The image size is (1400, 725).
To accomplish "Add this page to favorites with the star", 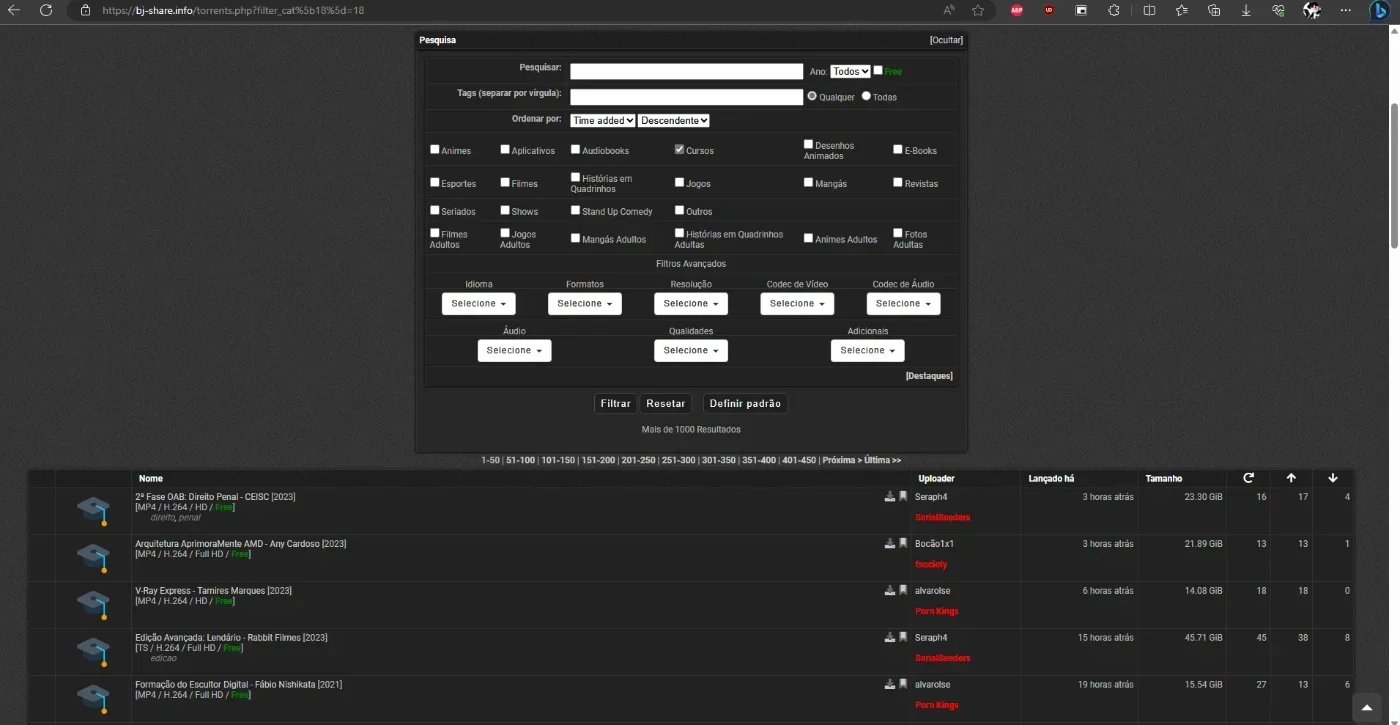I will tap(978, 10).
